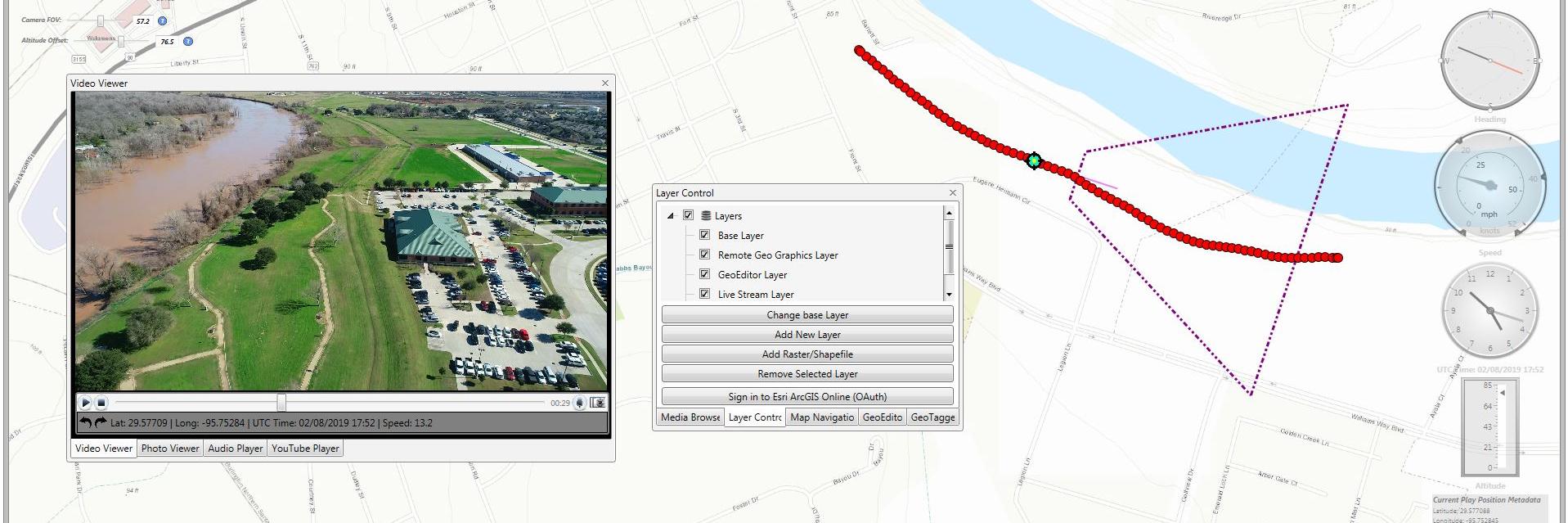Switch to the Audio Player tab
Image resolution: width=1568 pixels, height=523 pixels.
236,449
